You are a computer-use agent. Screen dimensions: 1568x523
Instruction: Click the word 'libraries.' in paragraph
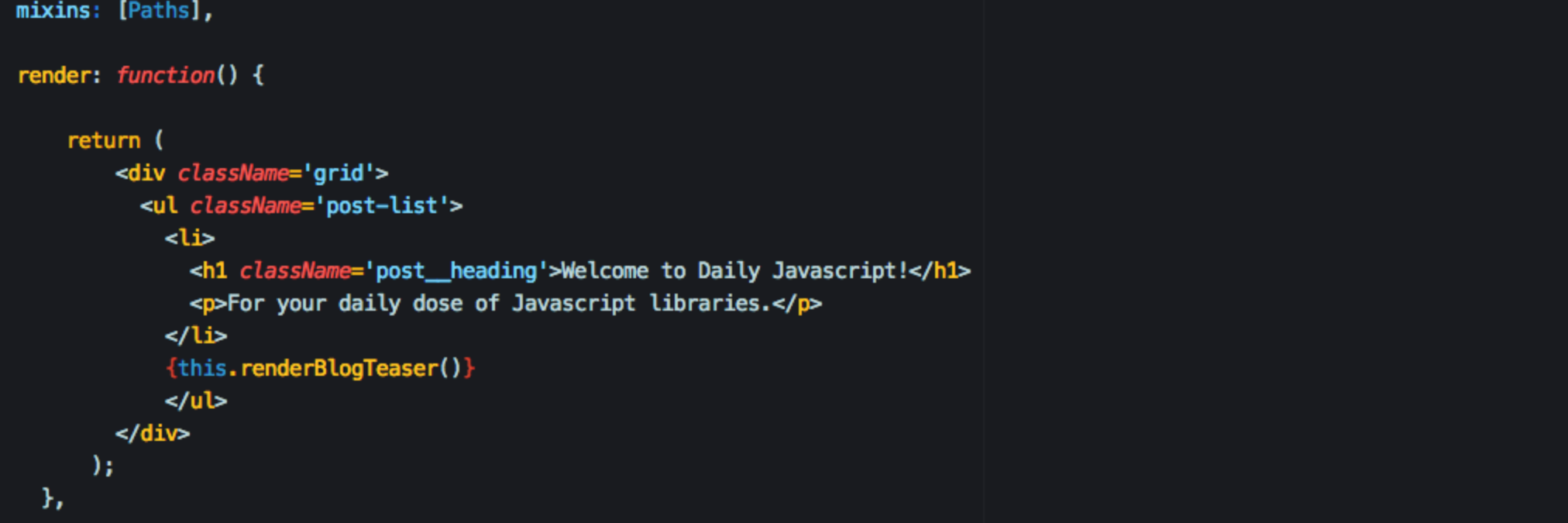pyautogui.click(x=710, y=303)
